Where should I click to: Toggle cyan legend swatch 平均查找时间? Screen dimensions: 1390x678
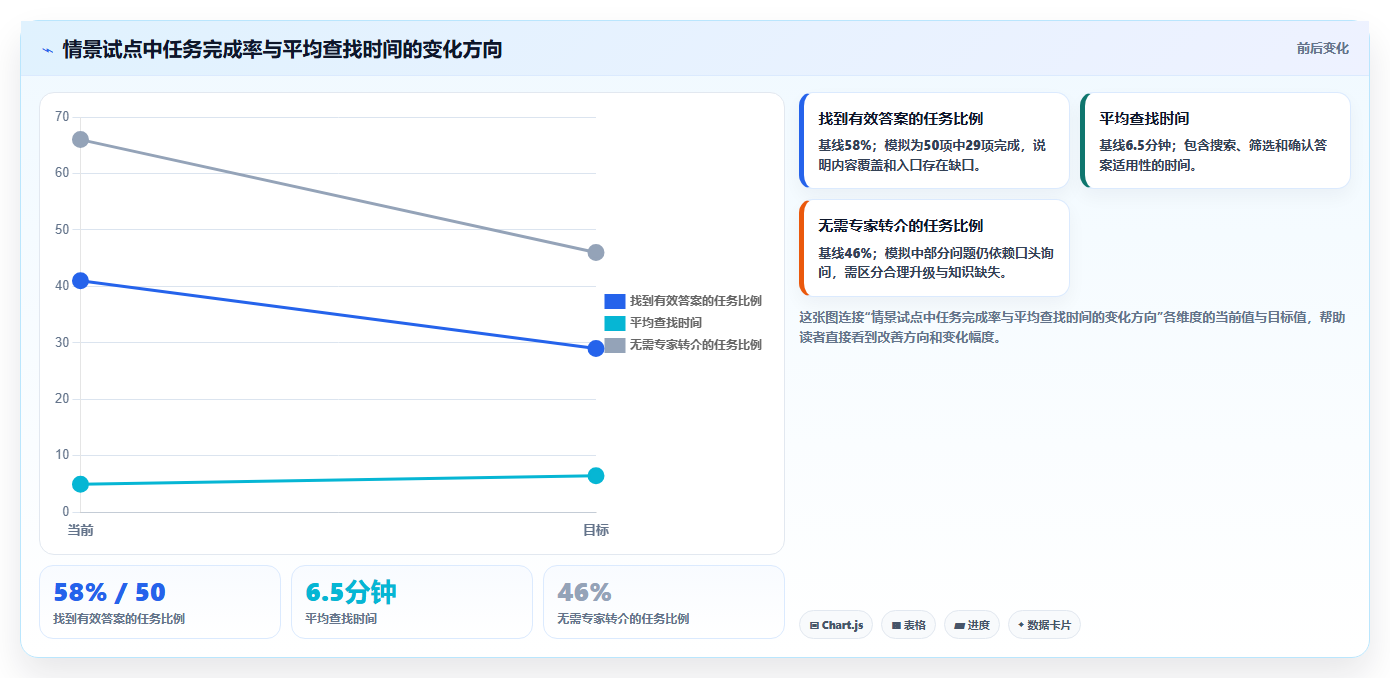coord(615,323)
